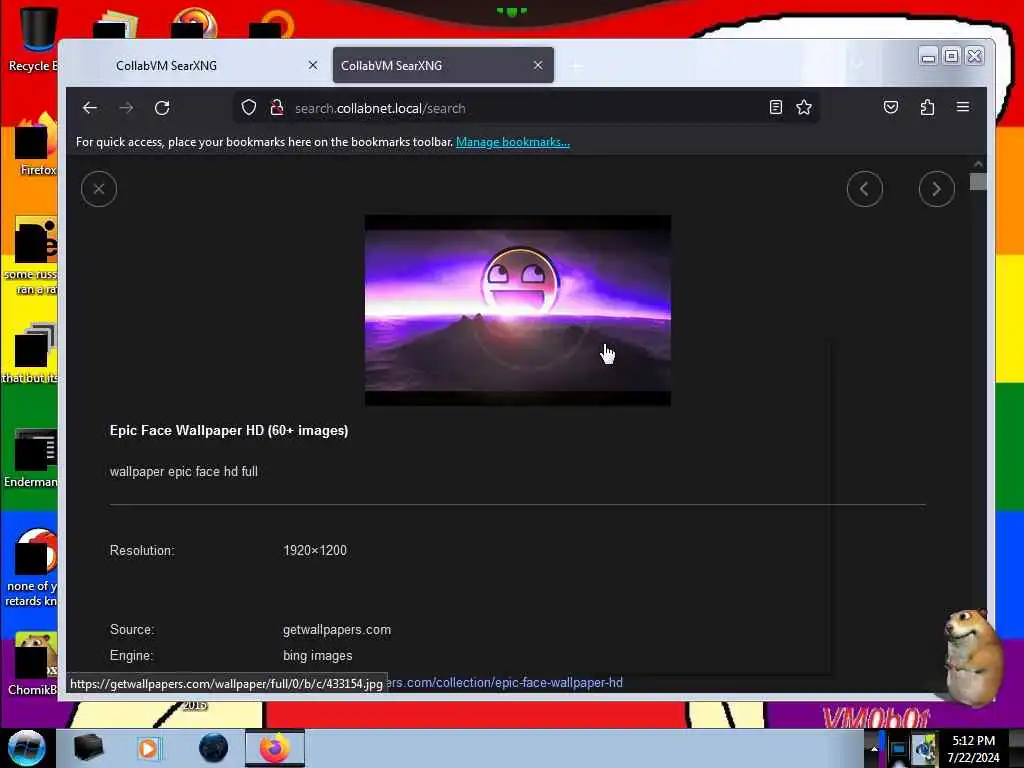Open the Firefox desktop shortcut

coord(37,144)
